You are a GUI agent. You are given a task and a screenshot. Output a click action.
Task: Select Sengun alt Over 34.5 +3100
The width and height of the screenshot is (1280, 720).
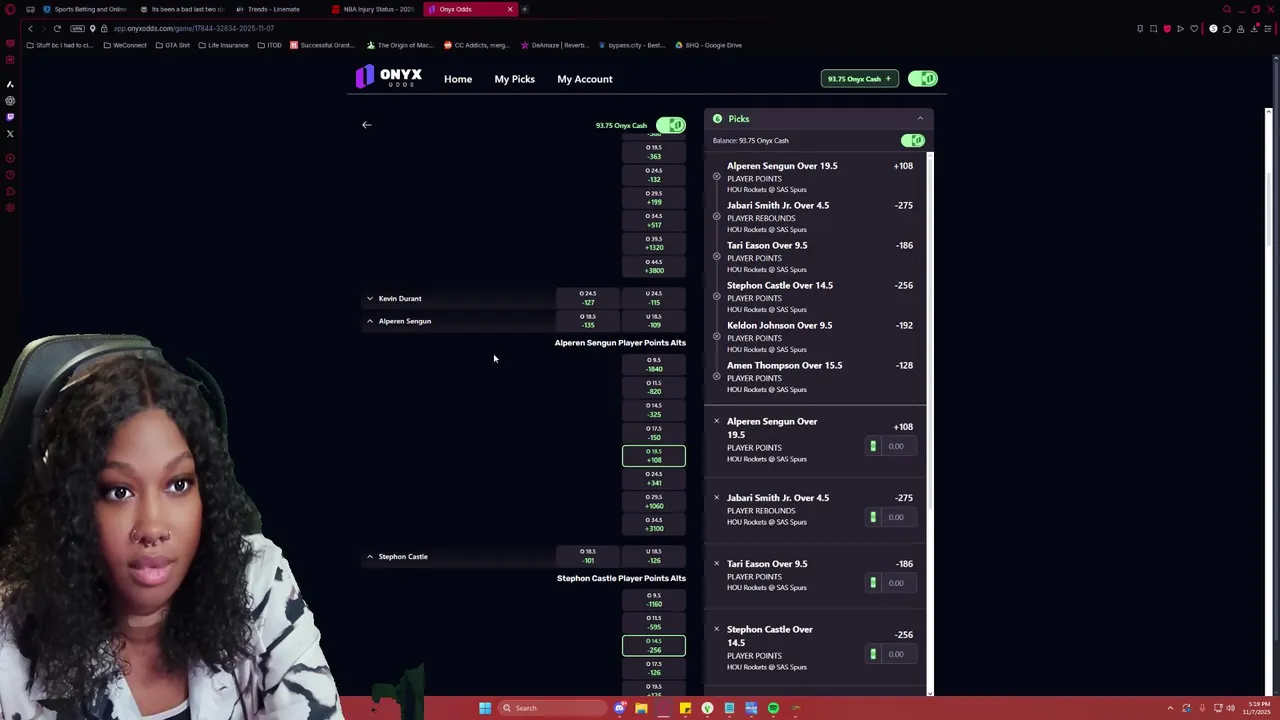coord(654,524)
